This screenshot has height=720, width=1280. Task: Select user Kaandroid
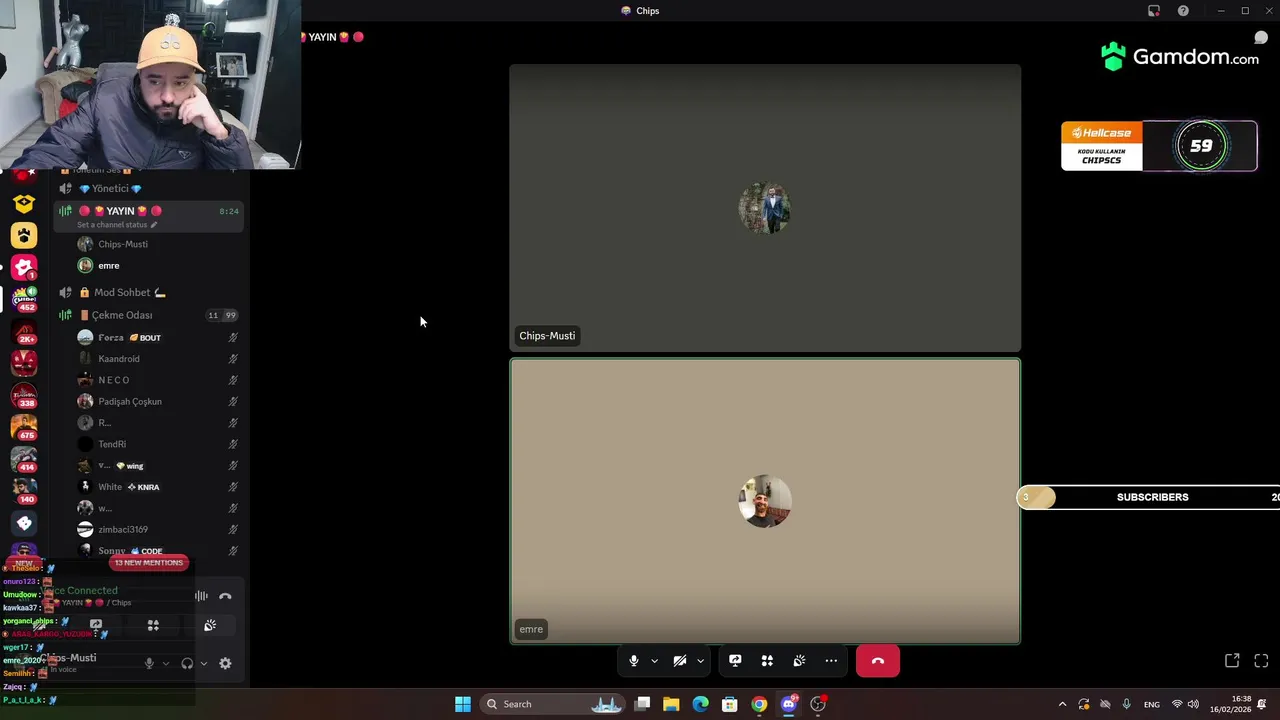[x=160, y=358]
